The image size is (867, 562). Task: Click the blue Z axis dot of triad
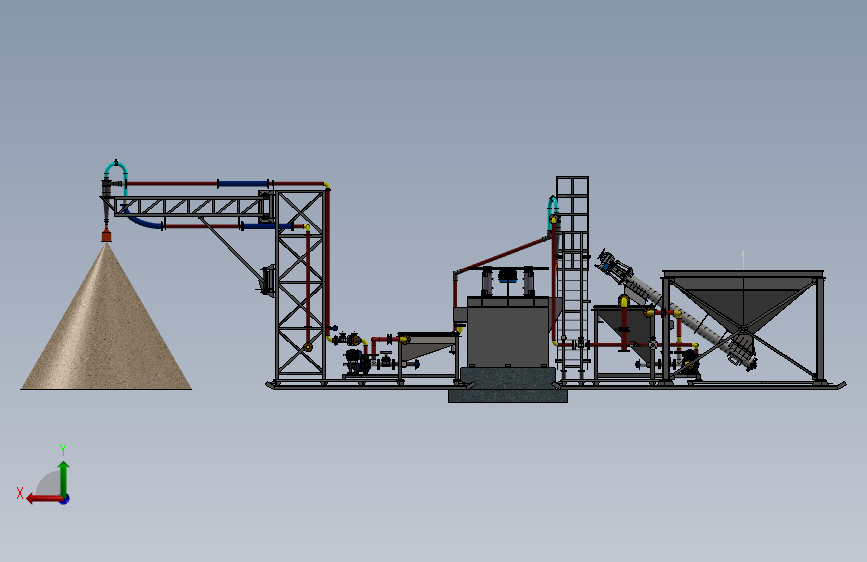pos(65,499)
